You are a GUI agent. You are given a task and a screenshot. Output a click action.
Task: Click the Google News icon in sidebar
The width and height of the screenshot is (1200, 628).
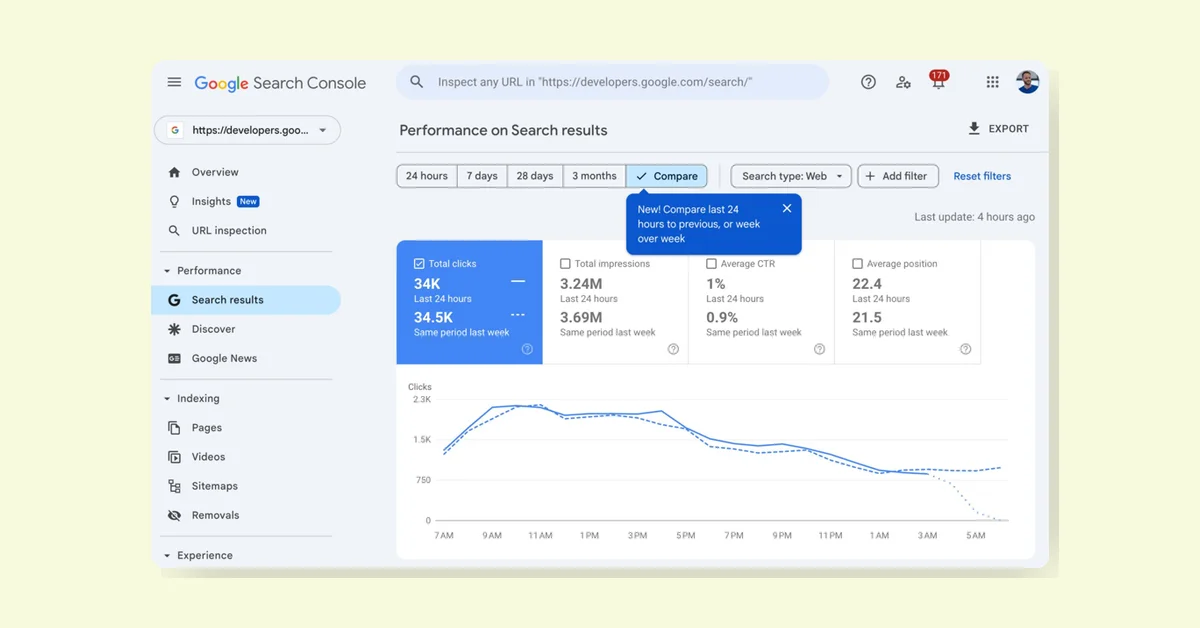click(174, 358)
